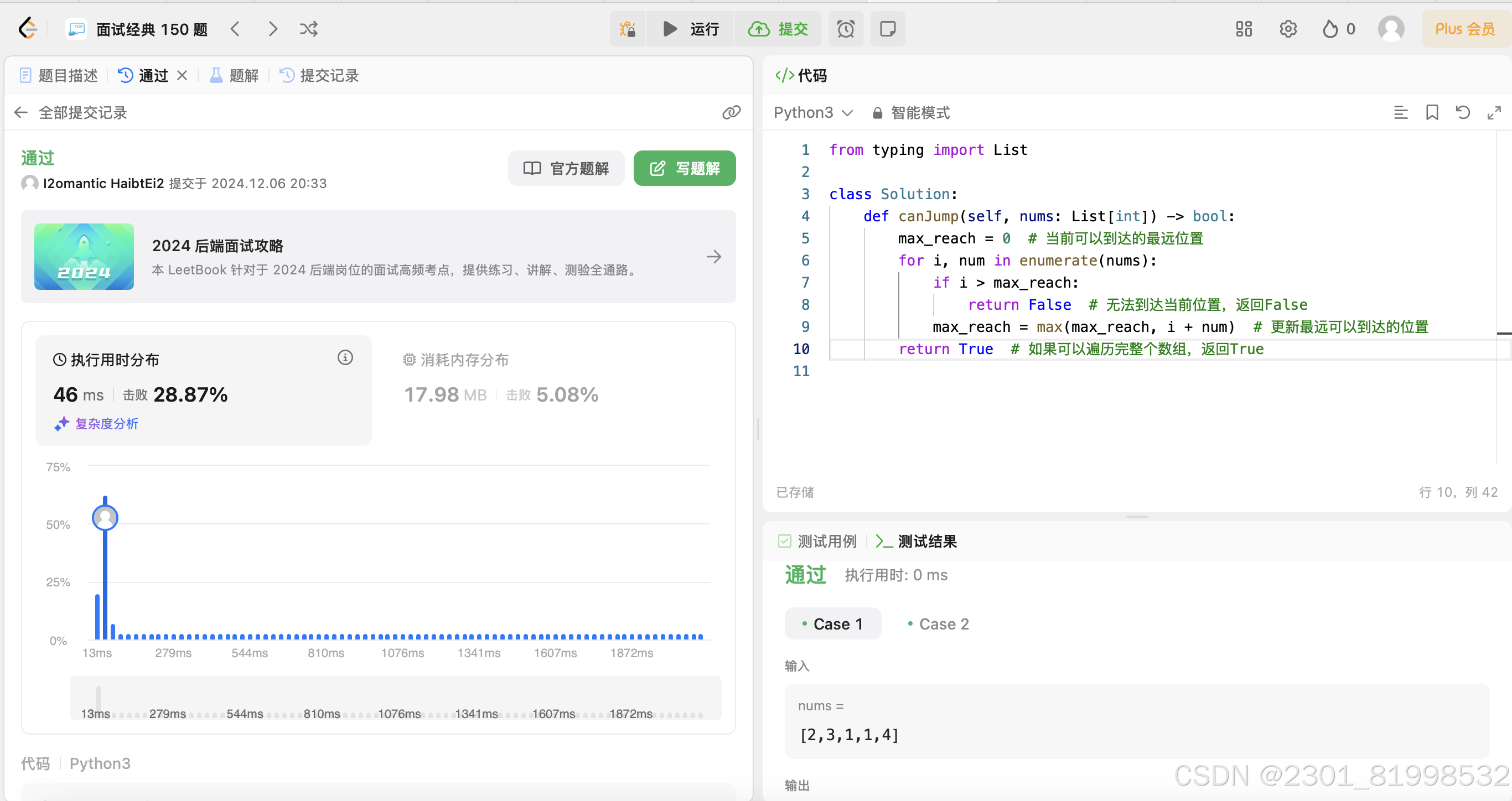1512x801 pixels.
Task: Switch to the 提交记录 tab
Action: point(320,76)
